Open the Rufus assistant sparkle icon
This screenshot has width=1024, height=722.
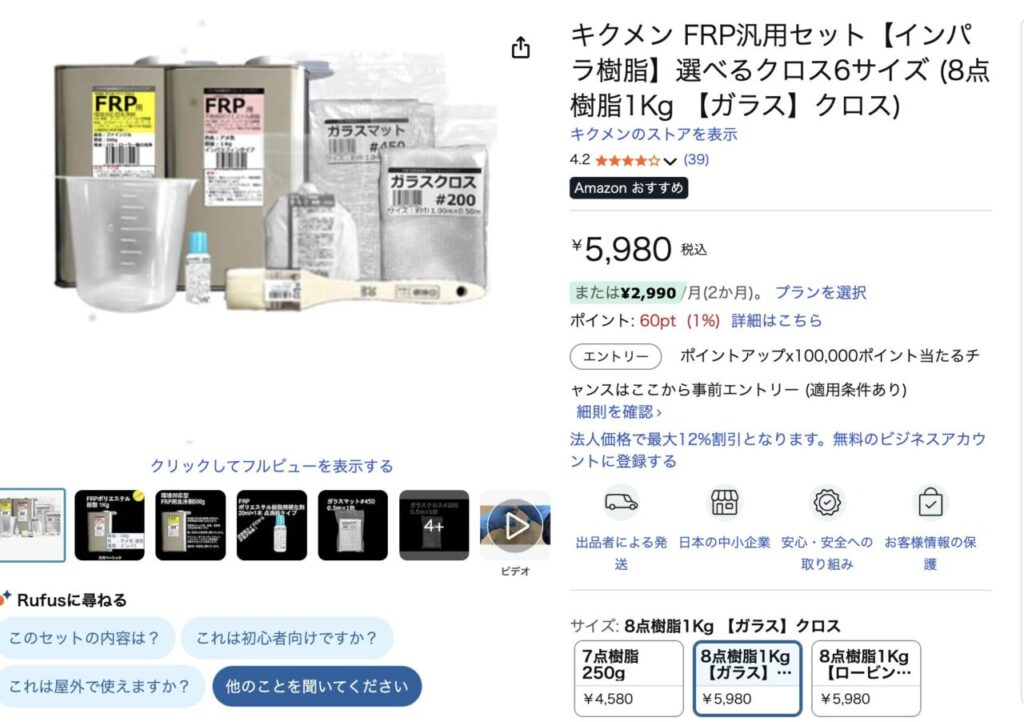[5, 598]
